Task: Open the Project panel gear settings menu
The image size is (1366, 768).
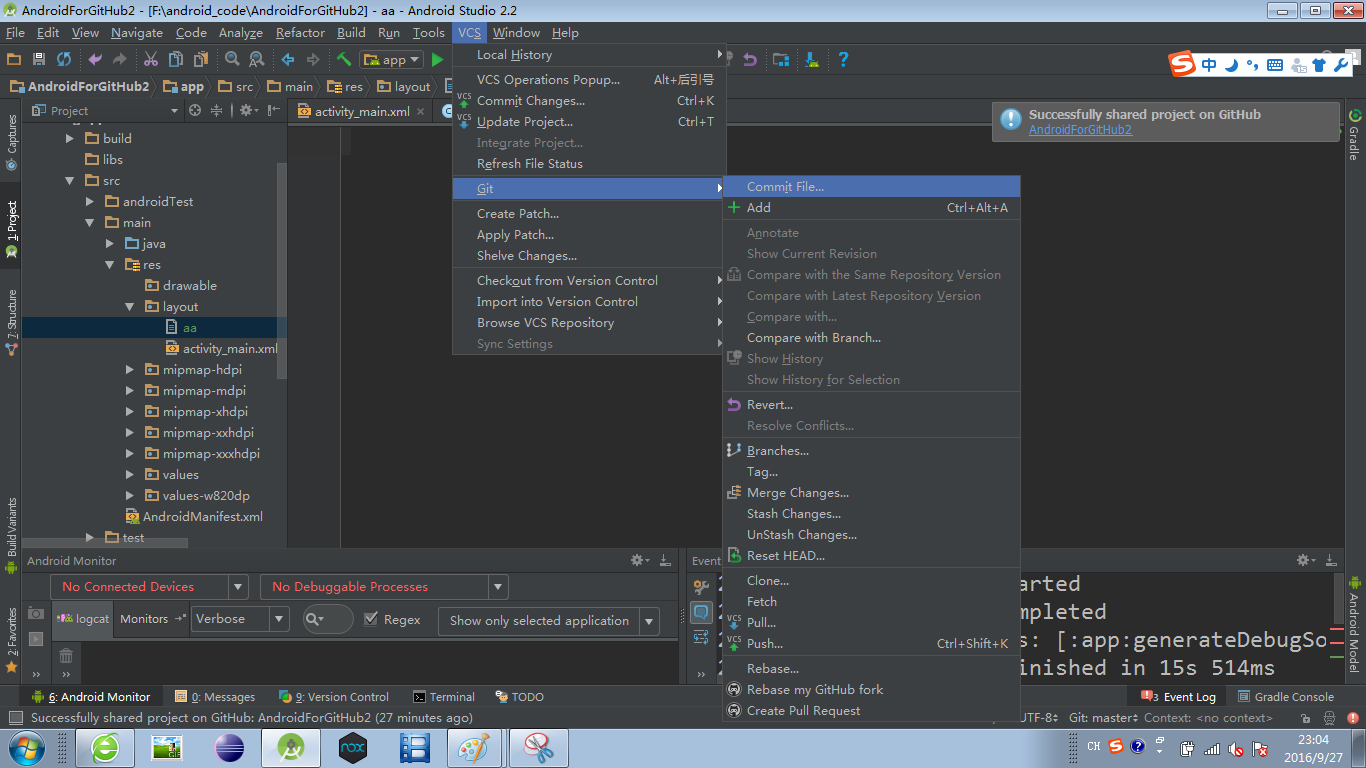Action: (x=247, y=111)
